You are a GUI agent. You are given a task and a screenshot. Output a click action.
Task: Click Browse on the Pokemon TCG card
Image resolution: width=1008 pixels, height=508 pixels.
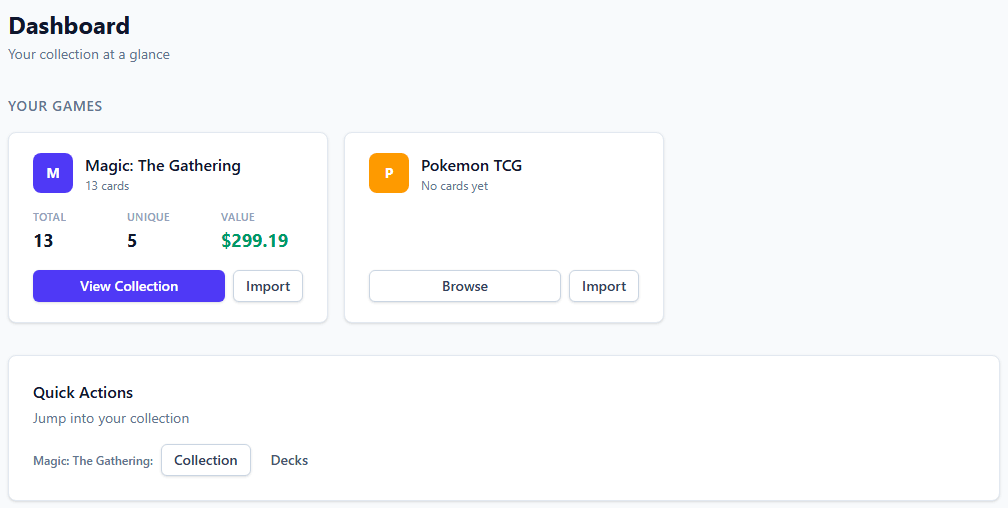coord(465,286)
